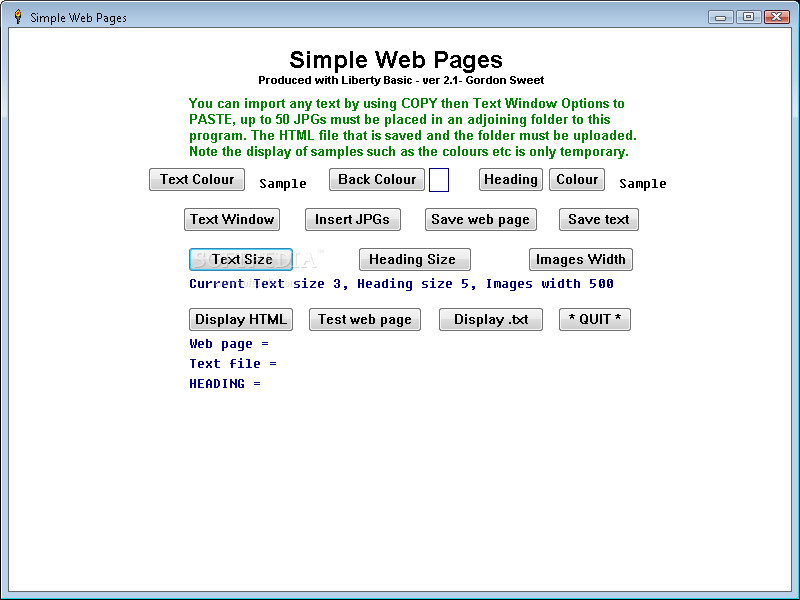Click the 'Text file =' label
The image size is (800, 600).
click(233, 364)
